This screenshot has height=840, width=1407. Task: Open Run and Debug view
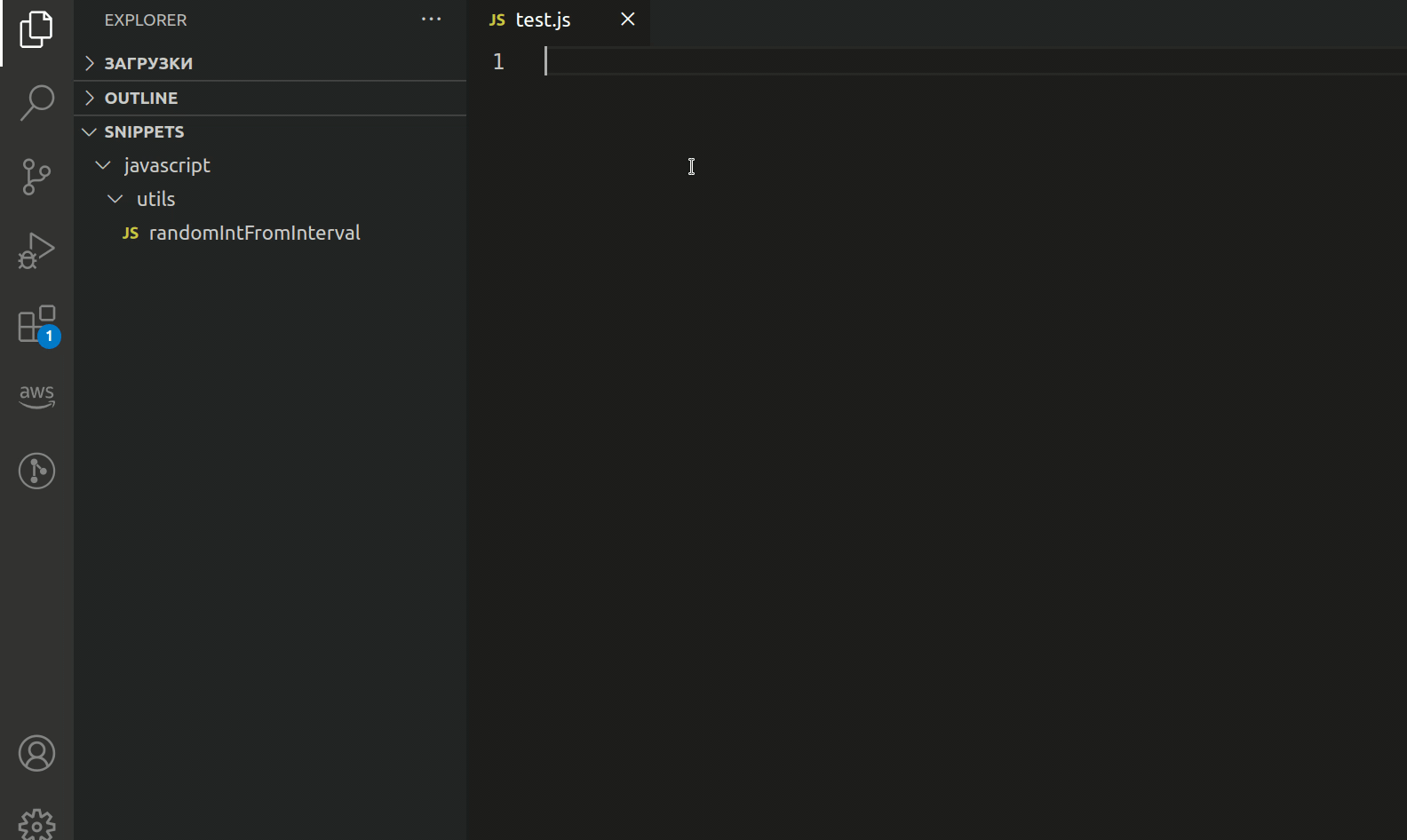click(x=36, y=250)
